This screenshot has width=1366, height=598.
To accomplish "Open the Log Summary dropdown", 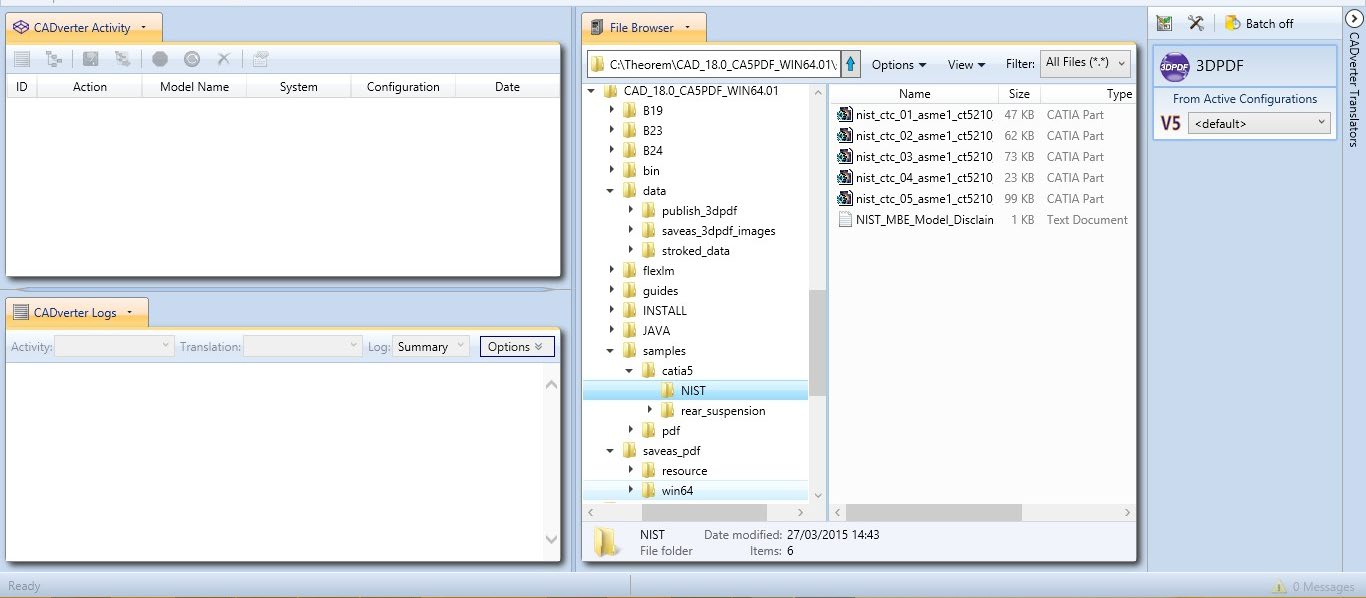I will click(430, 347).
